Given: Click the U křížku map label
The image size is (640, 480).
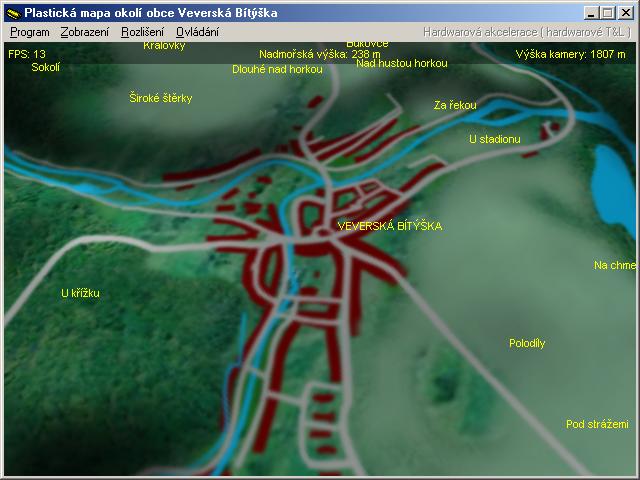Looking at the screenshot, I should [x=80, y=293].
